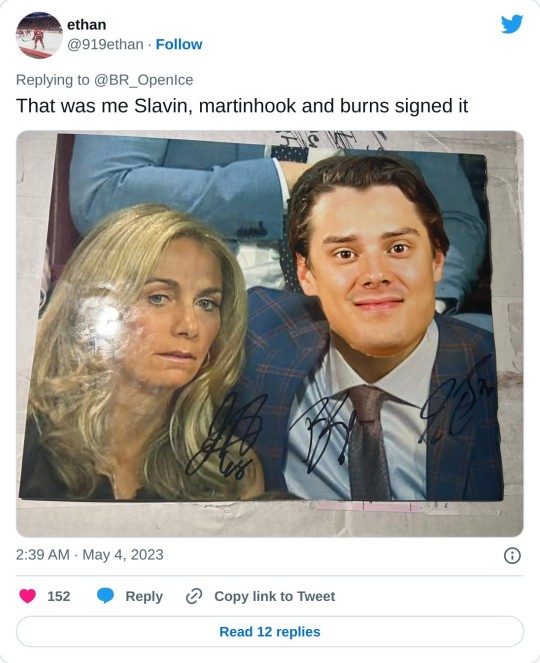Open Read 12 replies

(x=270, y=631)
